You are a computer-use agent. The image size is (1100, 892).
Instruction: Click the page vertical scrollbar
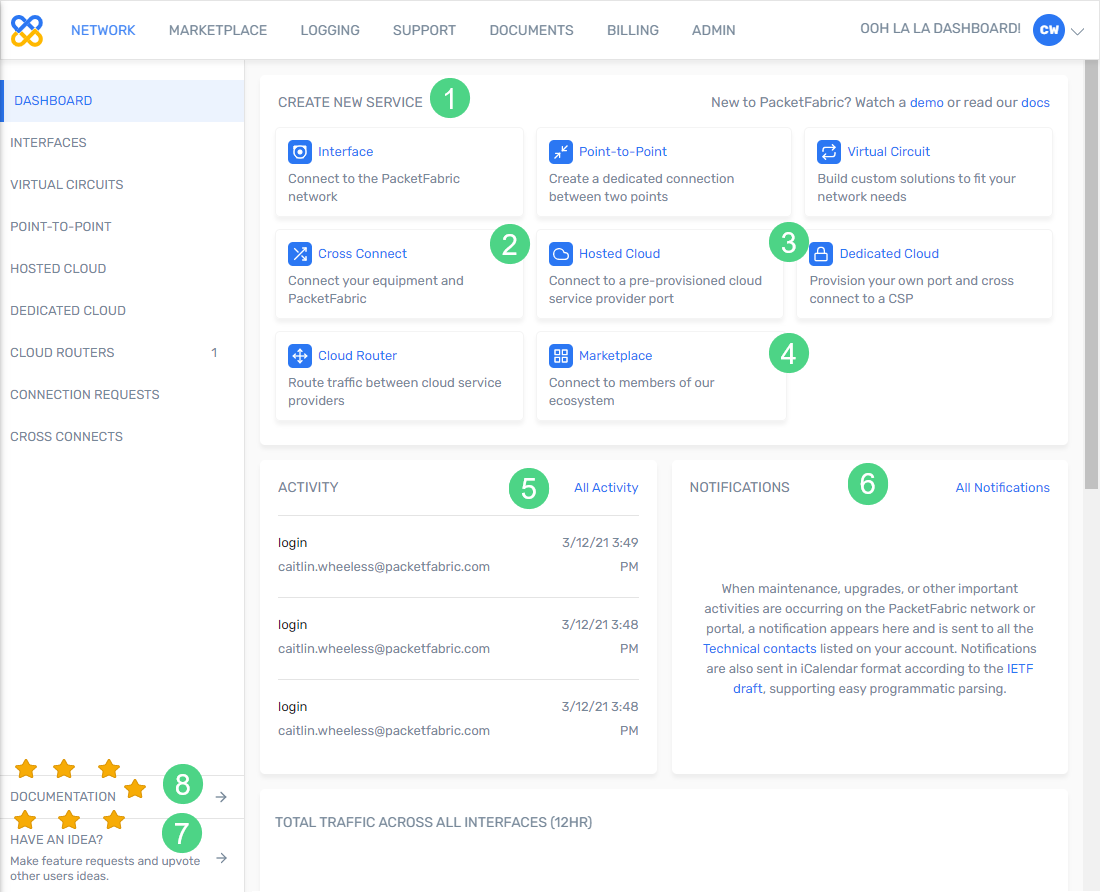click(1092, 273)
